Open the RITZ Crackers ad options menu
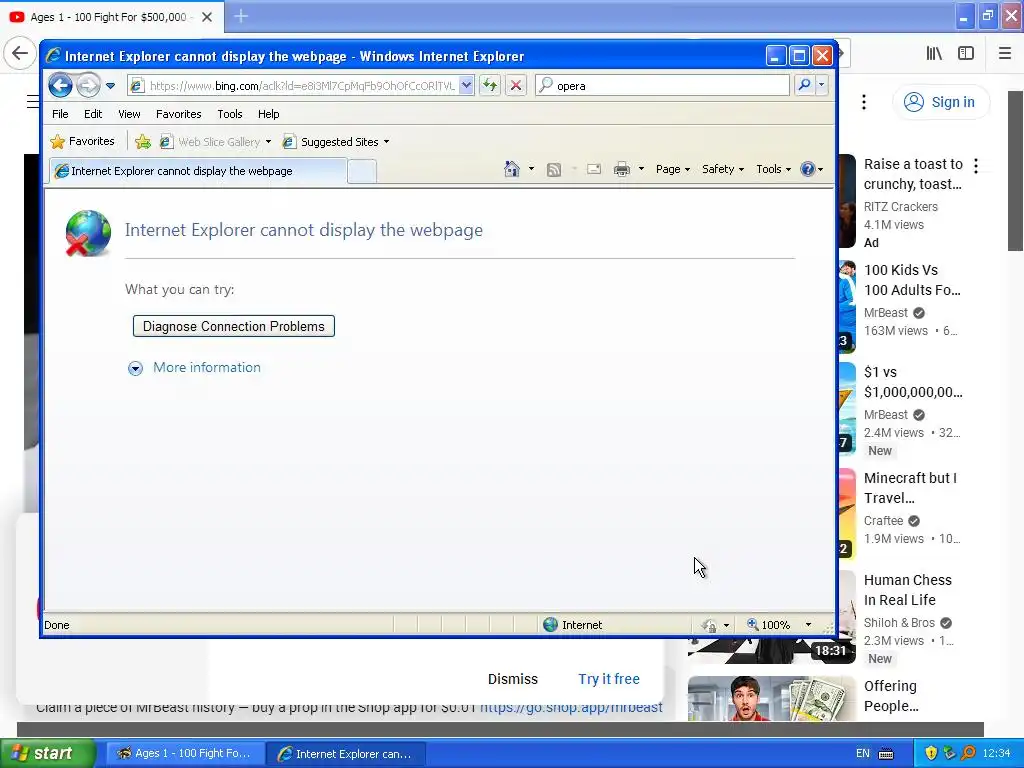The image size is (1024, 768). point(976,166)
